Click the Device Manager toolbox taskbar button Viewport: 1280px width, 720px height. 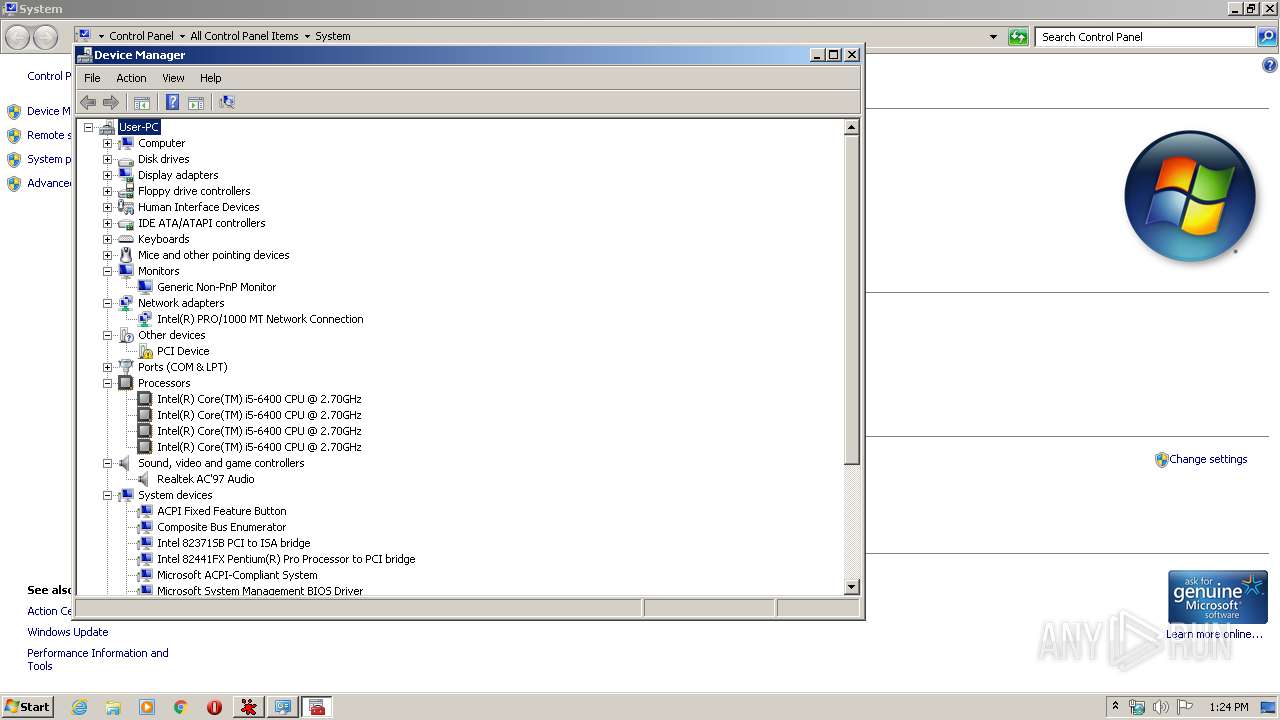pyautogui.click(x=317, y=707)
